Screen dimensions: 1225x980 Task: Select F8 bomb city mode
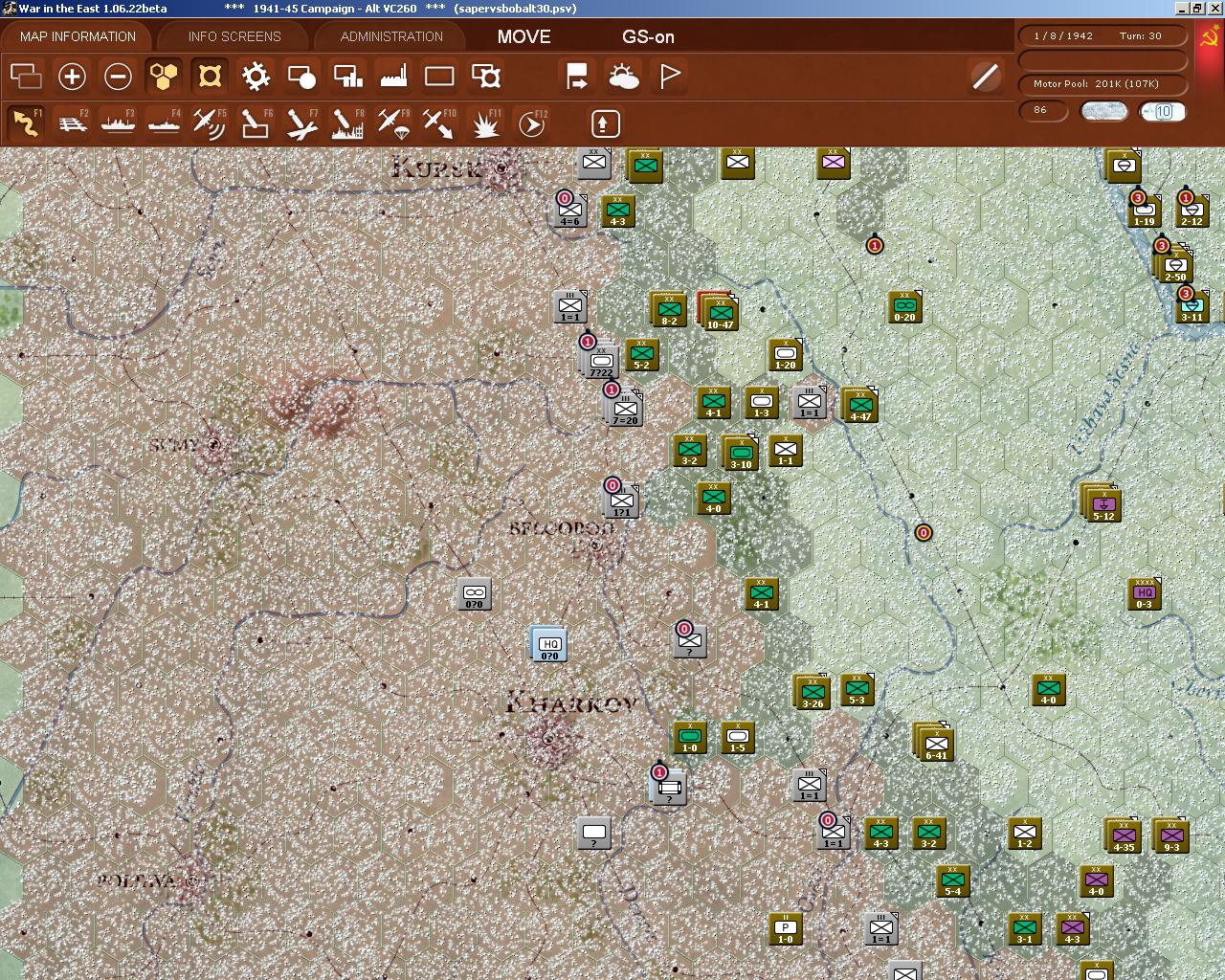point(347,122)
